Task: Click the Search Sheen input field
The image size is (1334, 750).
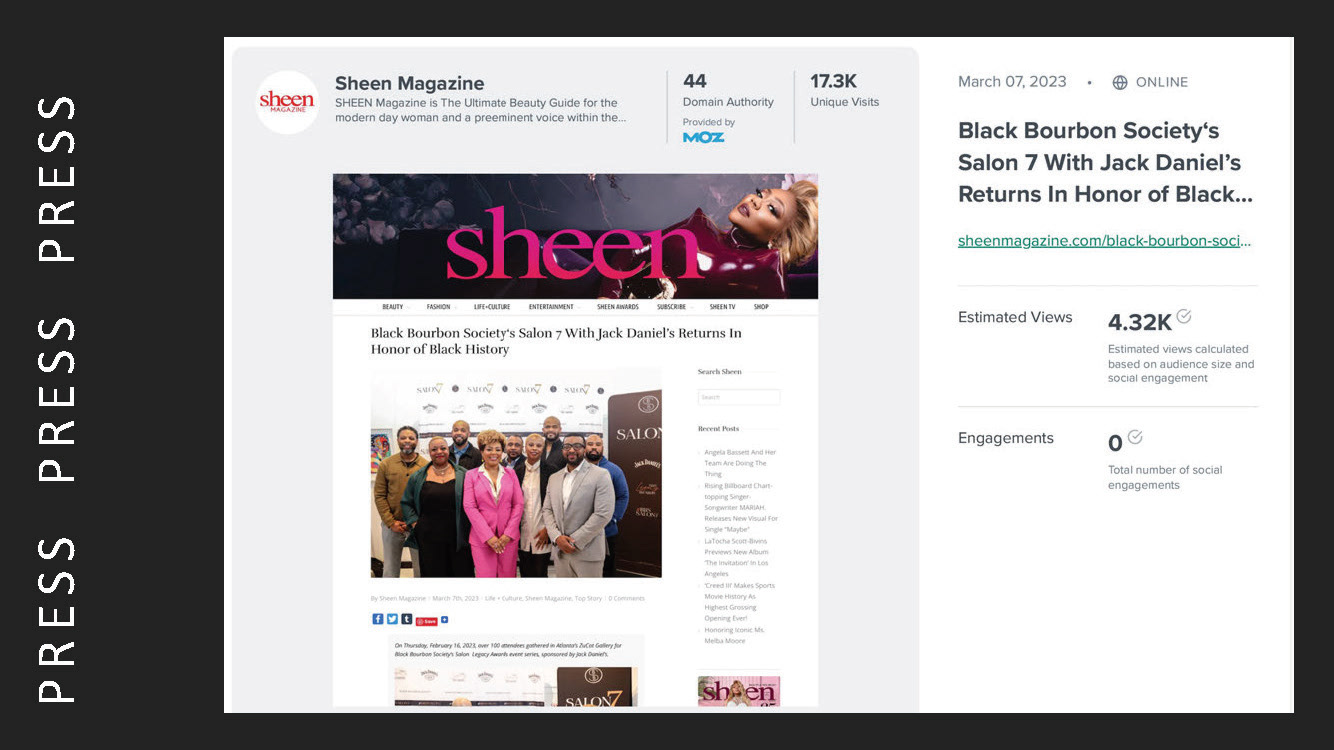Action: point(739,397)
